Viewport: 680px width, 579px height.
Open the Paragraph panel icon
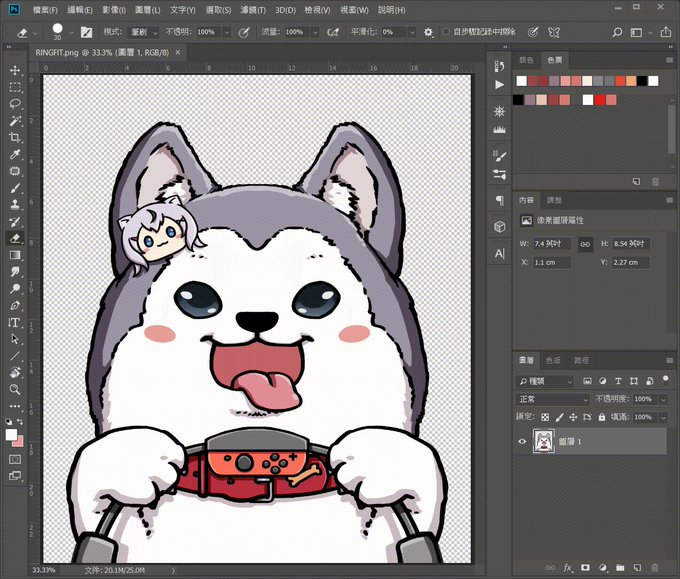[x=500, y=200]
